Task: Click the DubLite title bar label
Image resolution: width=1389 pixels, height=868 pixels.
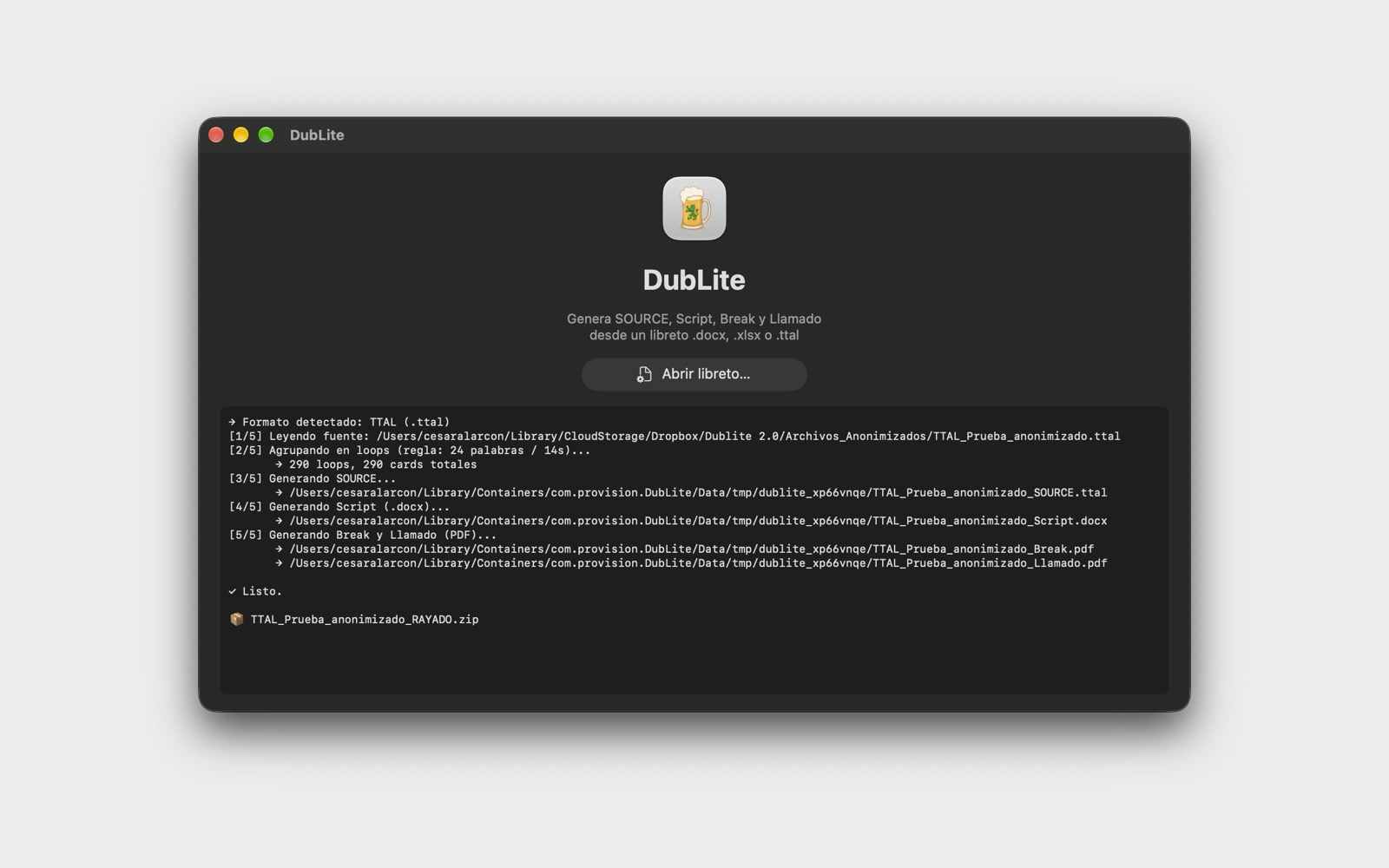Action: click(317, 135)
